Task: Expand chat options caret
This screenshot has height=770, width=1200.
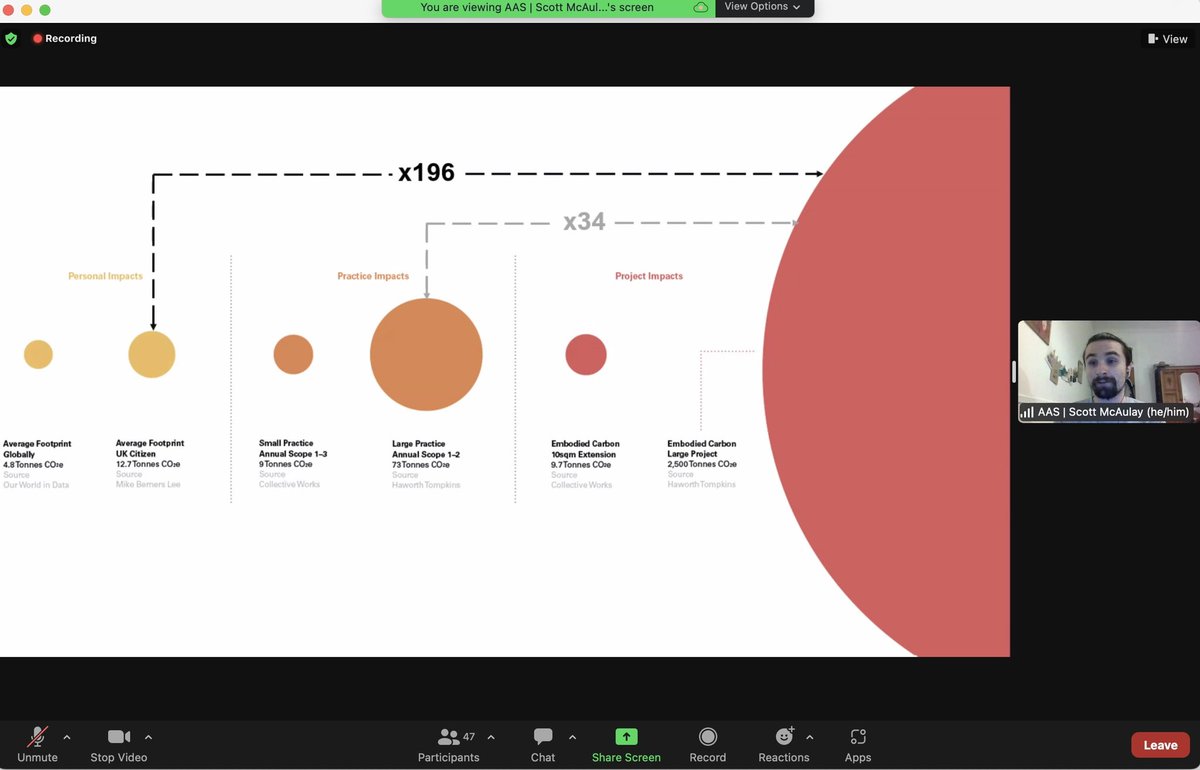Action: pyautogui.click(x=572, y=738)
